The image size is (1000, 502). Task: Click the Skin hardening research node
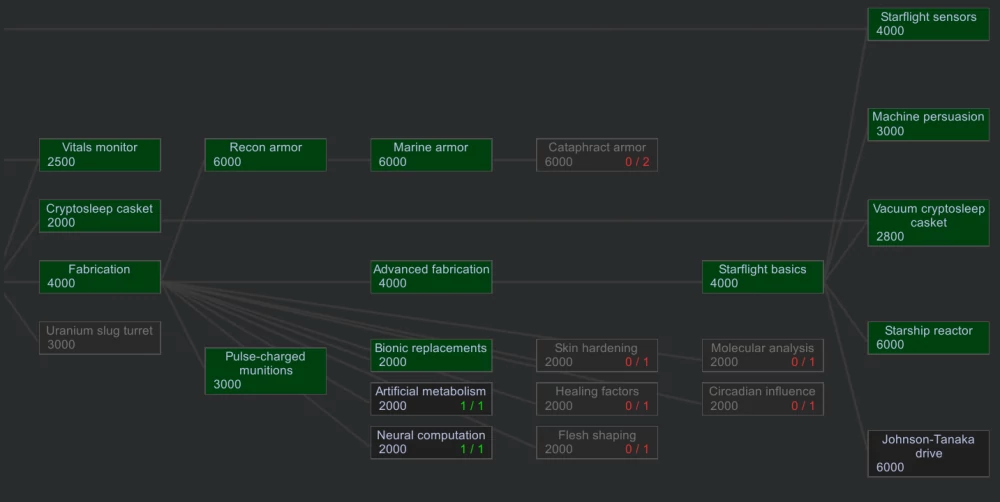pos(597,355)
